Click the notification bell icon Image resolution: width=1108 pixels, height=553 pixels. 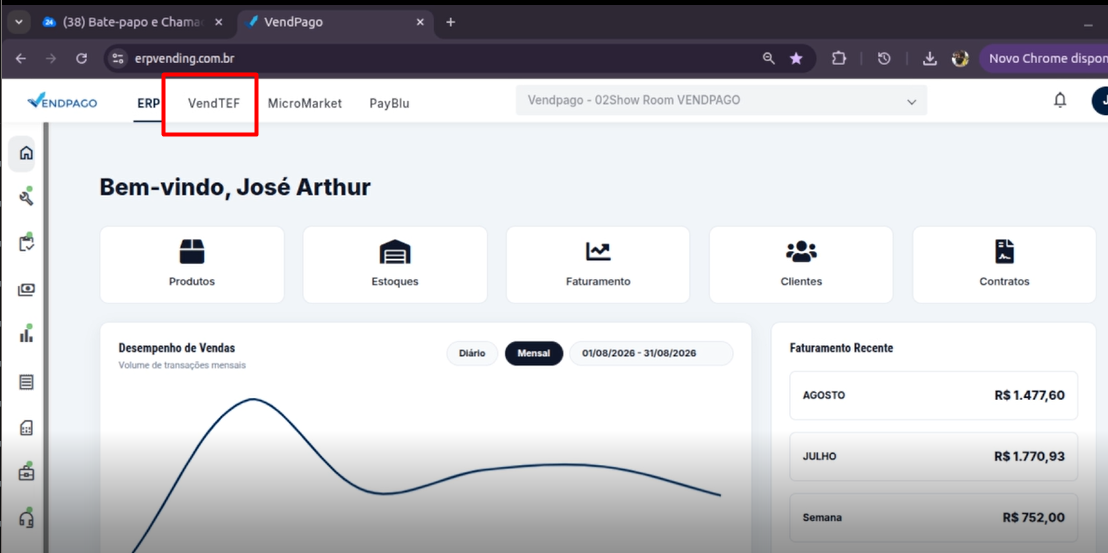[x=1060, y=100]
